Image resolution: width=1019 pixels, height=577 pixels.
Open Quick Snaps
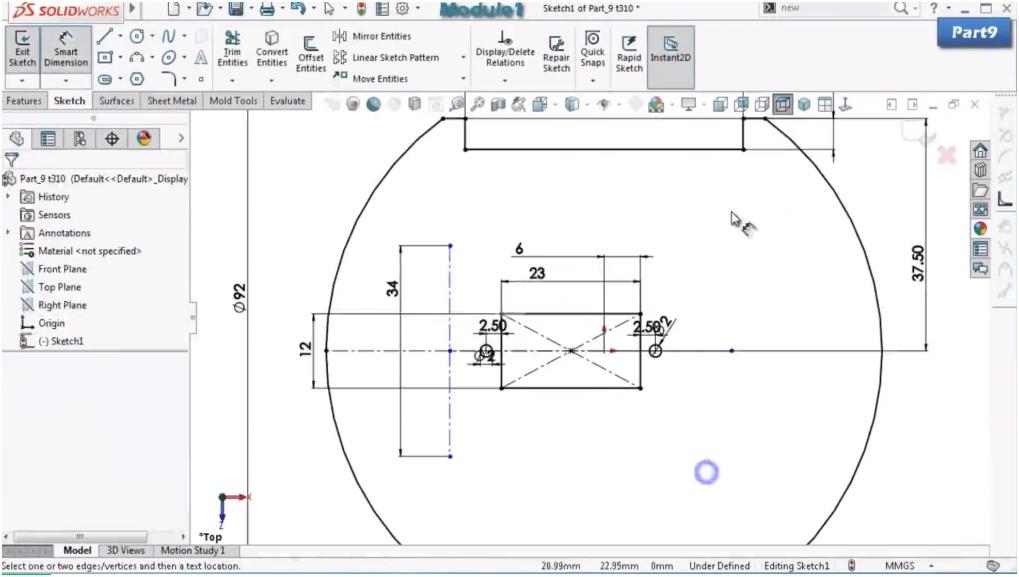coord(592,49)
